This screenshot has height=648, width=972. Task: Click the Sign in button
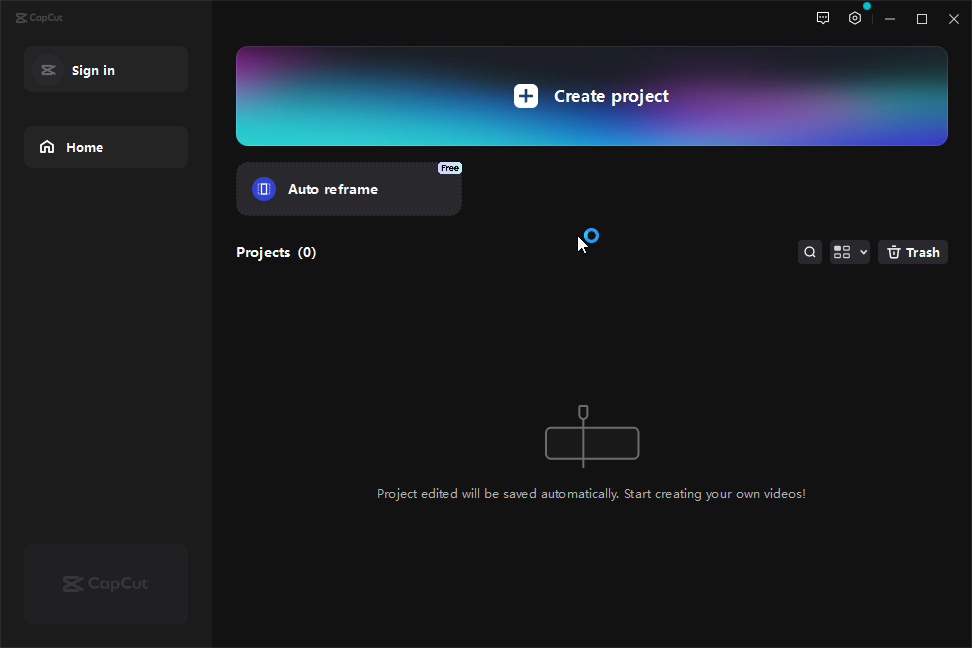pos(106,69)
